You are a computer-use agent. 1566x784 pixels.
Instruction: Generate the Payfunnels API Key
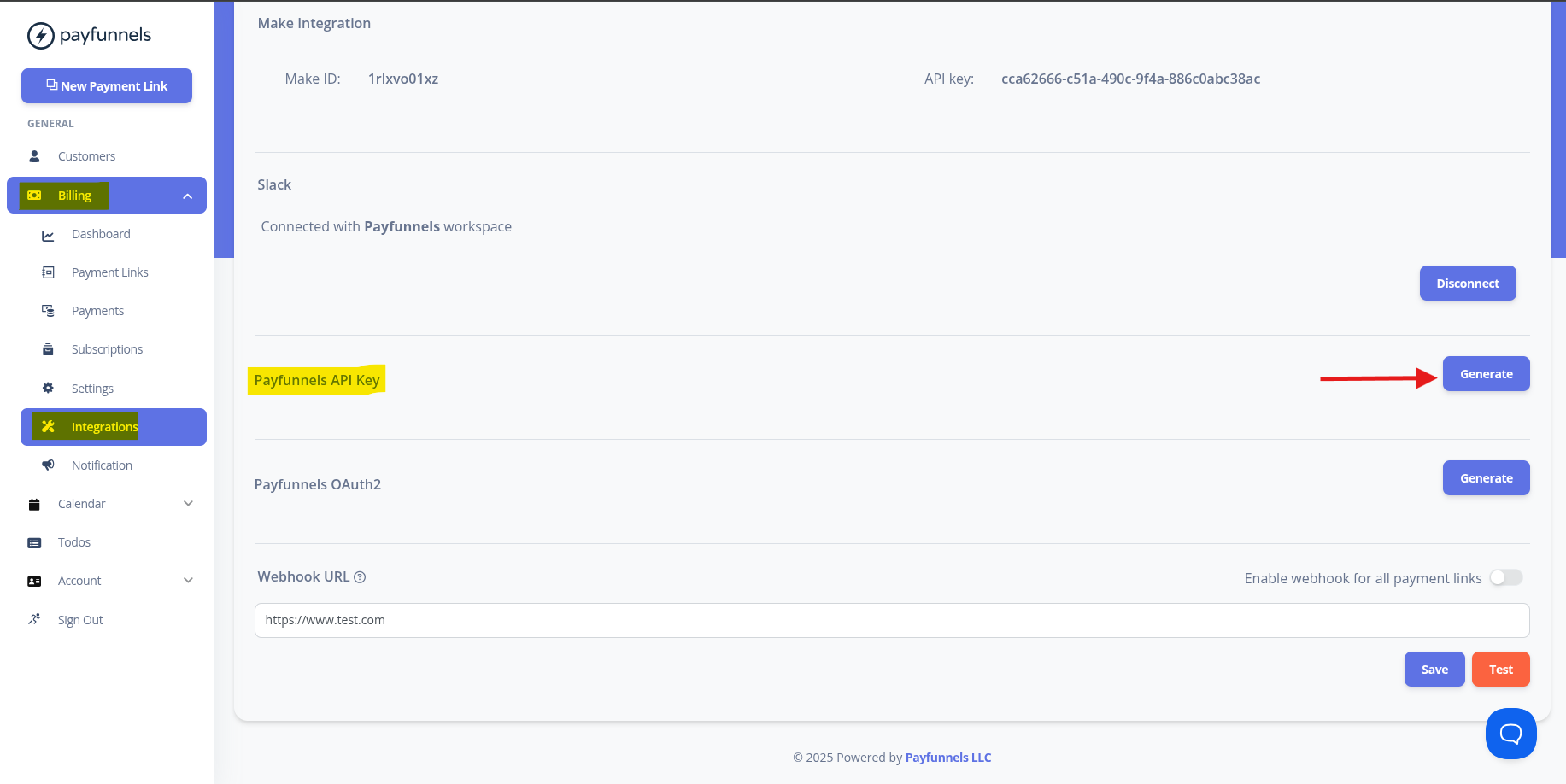[x=1486, y=374]
